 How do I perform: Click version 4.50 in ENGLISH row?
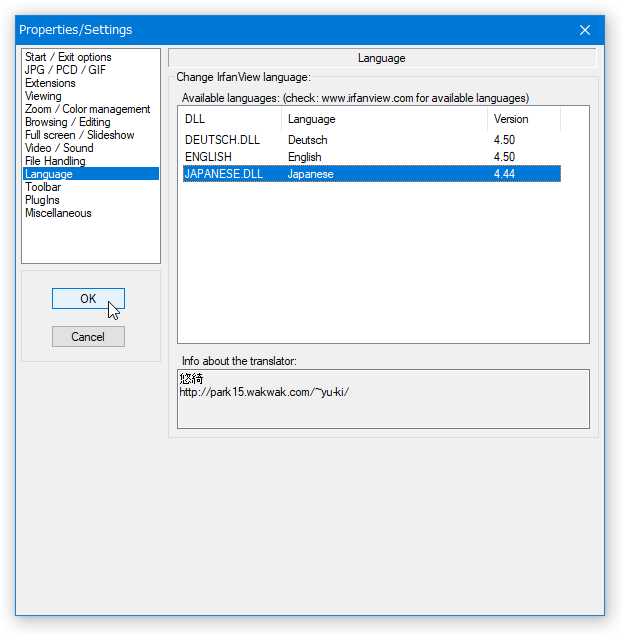point(504,157)
